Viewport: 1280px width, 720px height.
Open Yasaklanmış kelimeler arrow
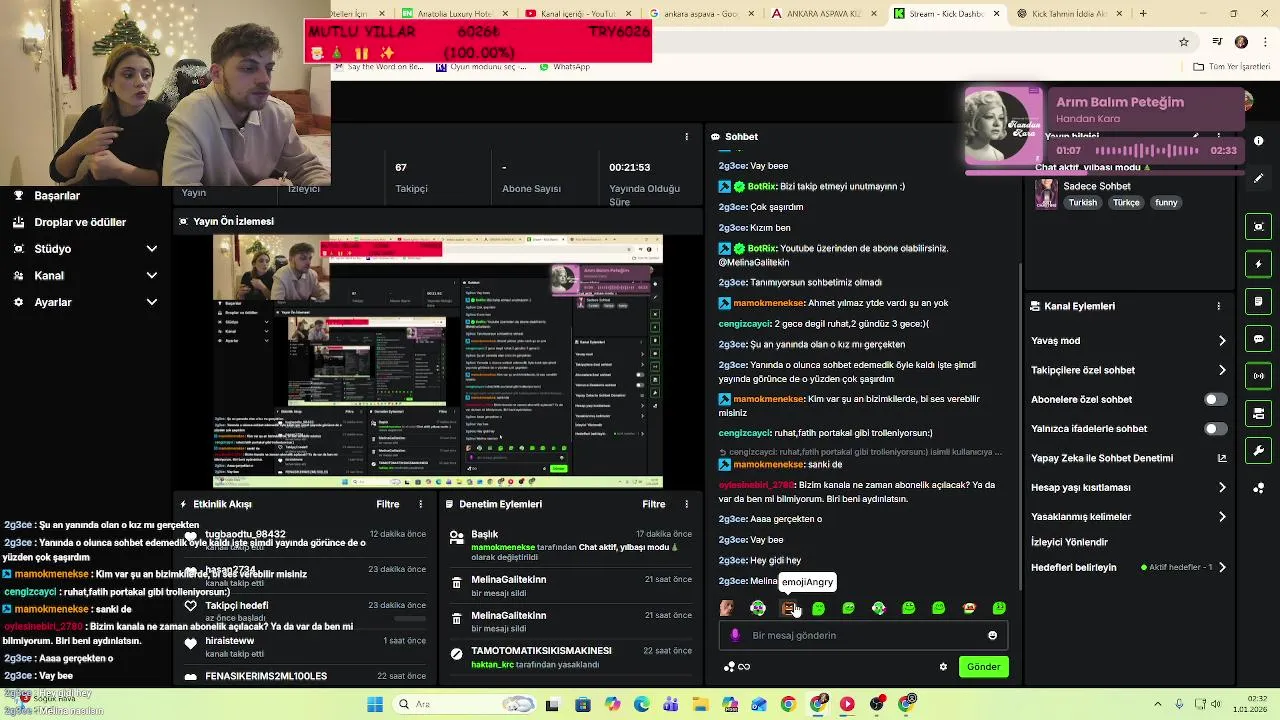(1222, 517)
